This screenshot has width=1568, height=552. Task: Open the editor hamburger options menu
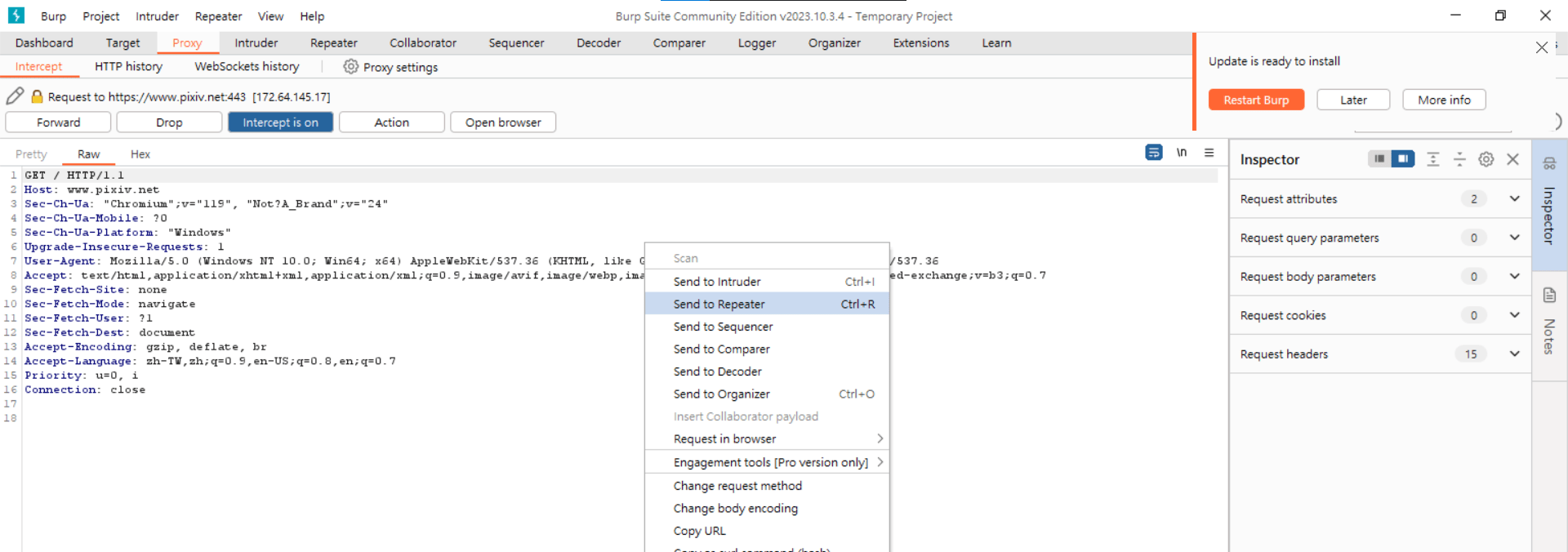pyautogui.click(x=1209, y=153)
